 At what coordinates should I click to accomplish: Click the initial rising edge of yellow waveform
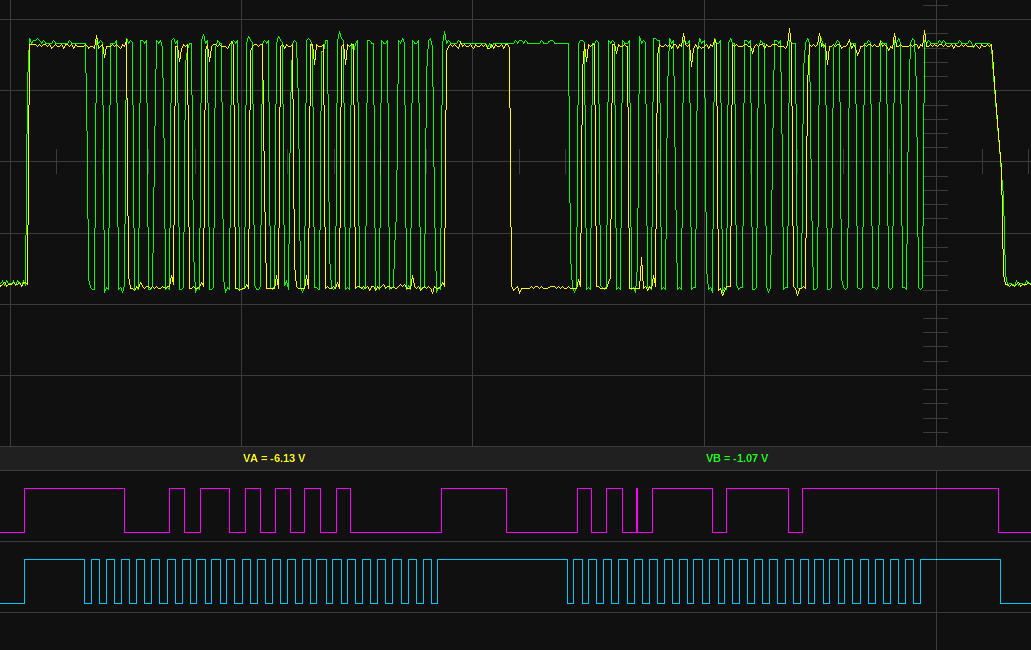pyautogui.click(x=27, y=160)
